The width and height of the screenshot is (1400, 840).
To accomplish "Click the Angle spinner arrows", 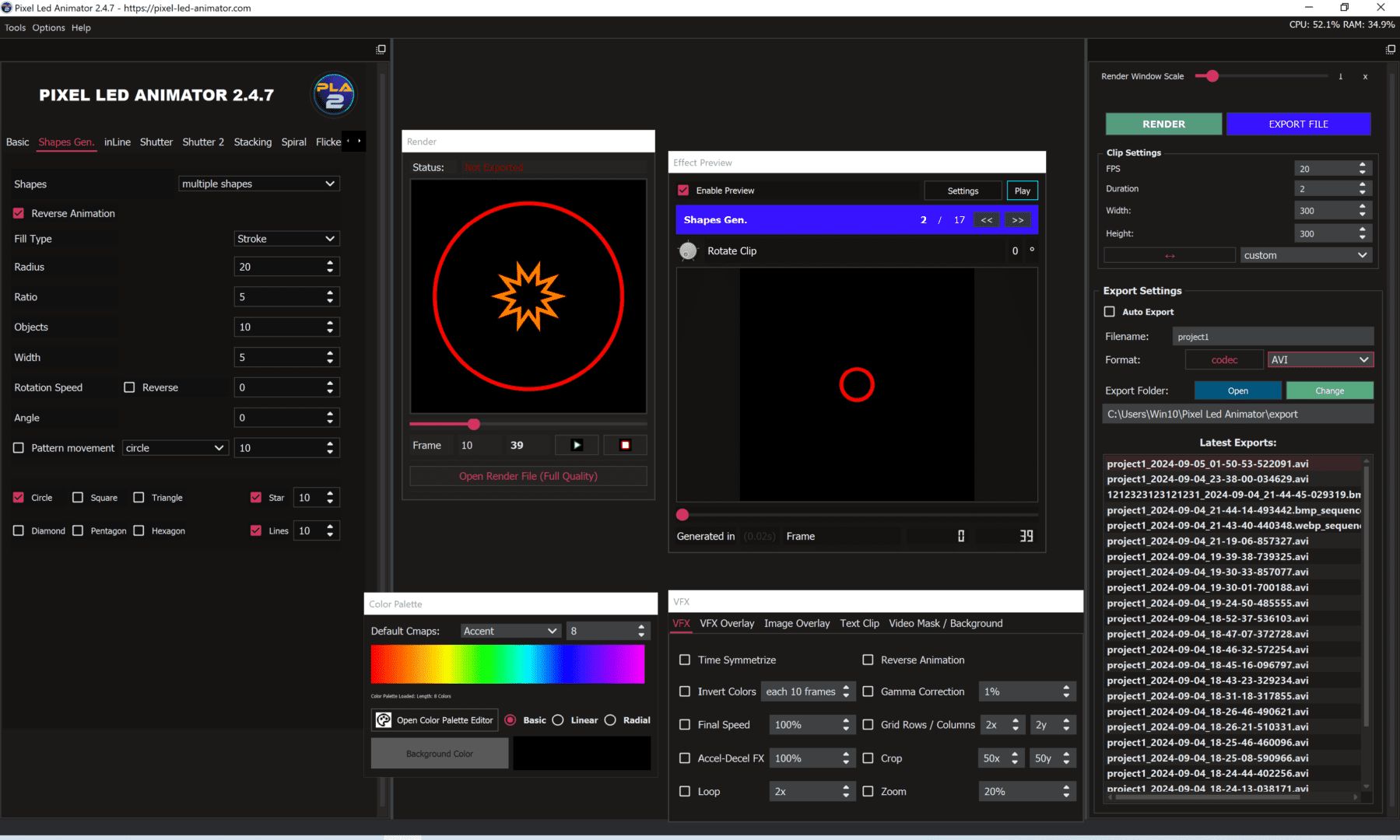I will pyautogui.click(x=330, y=418).
